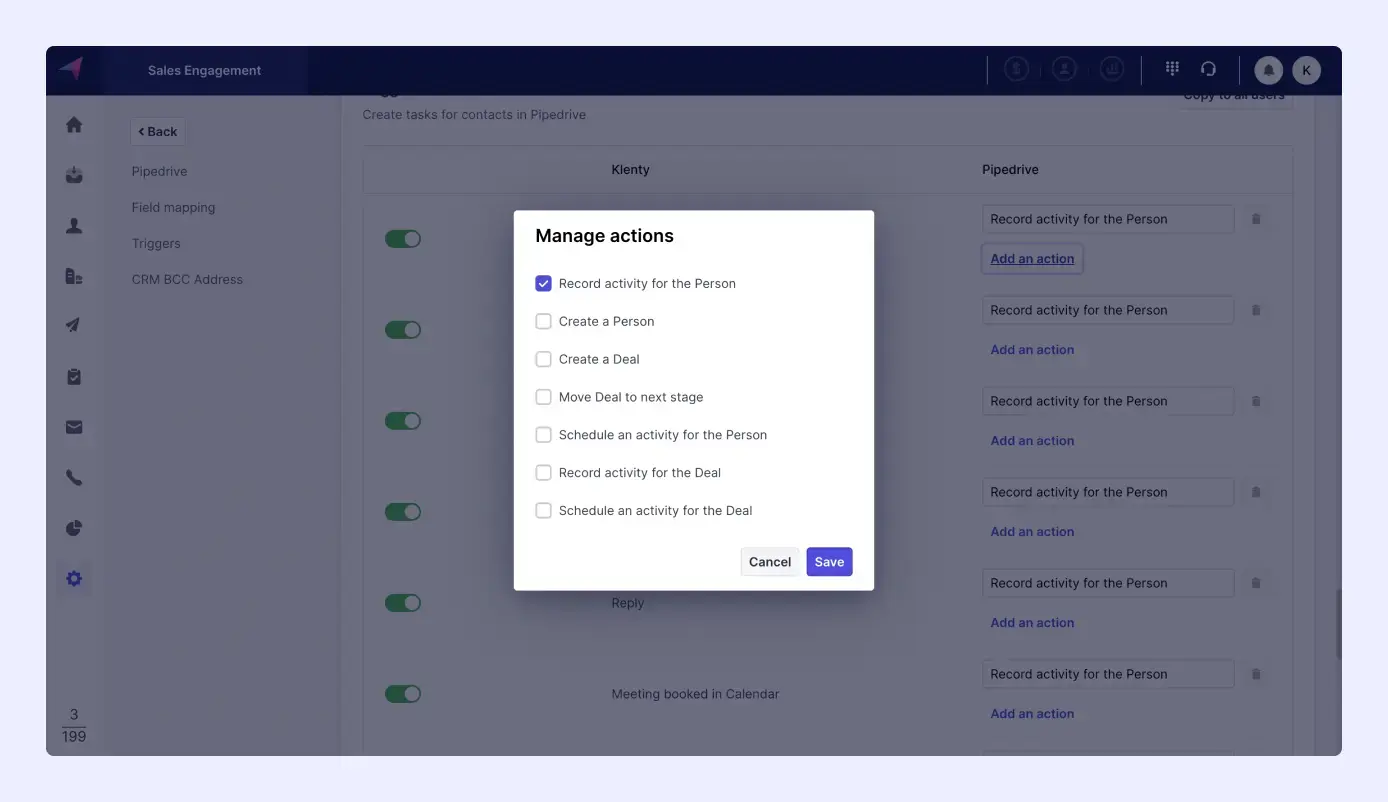Open the Field mapping section

pyautogui.click(x=173, y=207)
